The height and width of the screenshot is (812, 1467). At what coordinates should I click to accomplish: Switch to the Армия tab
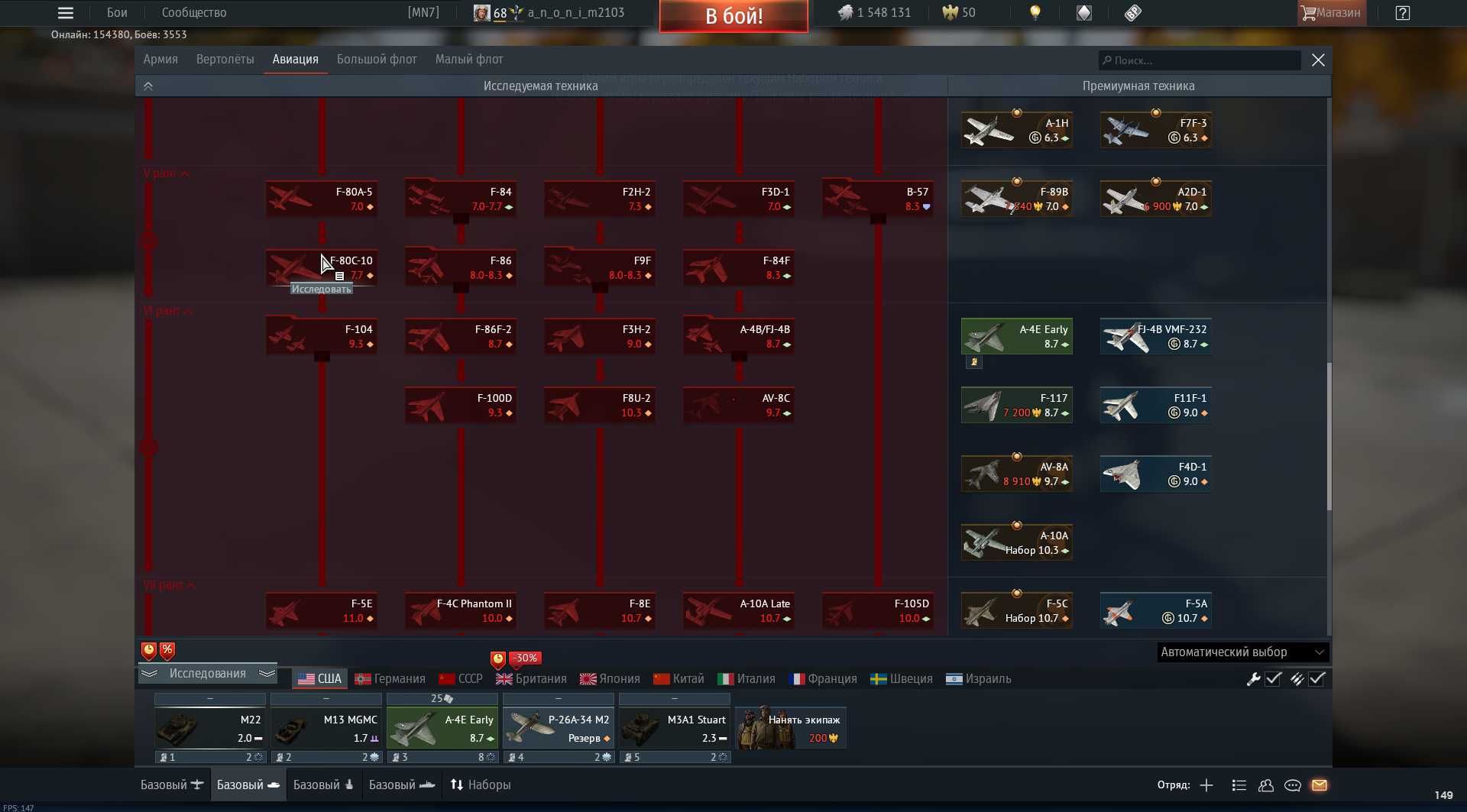tap(160, 60)
